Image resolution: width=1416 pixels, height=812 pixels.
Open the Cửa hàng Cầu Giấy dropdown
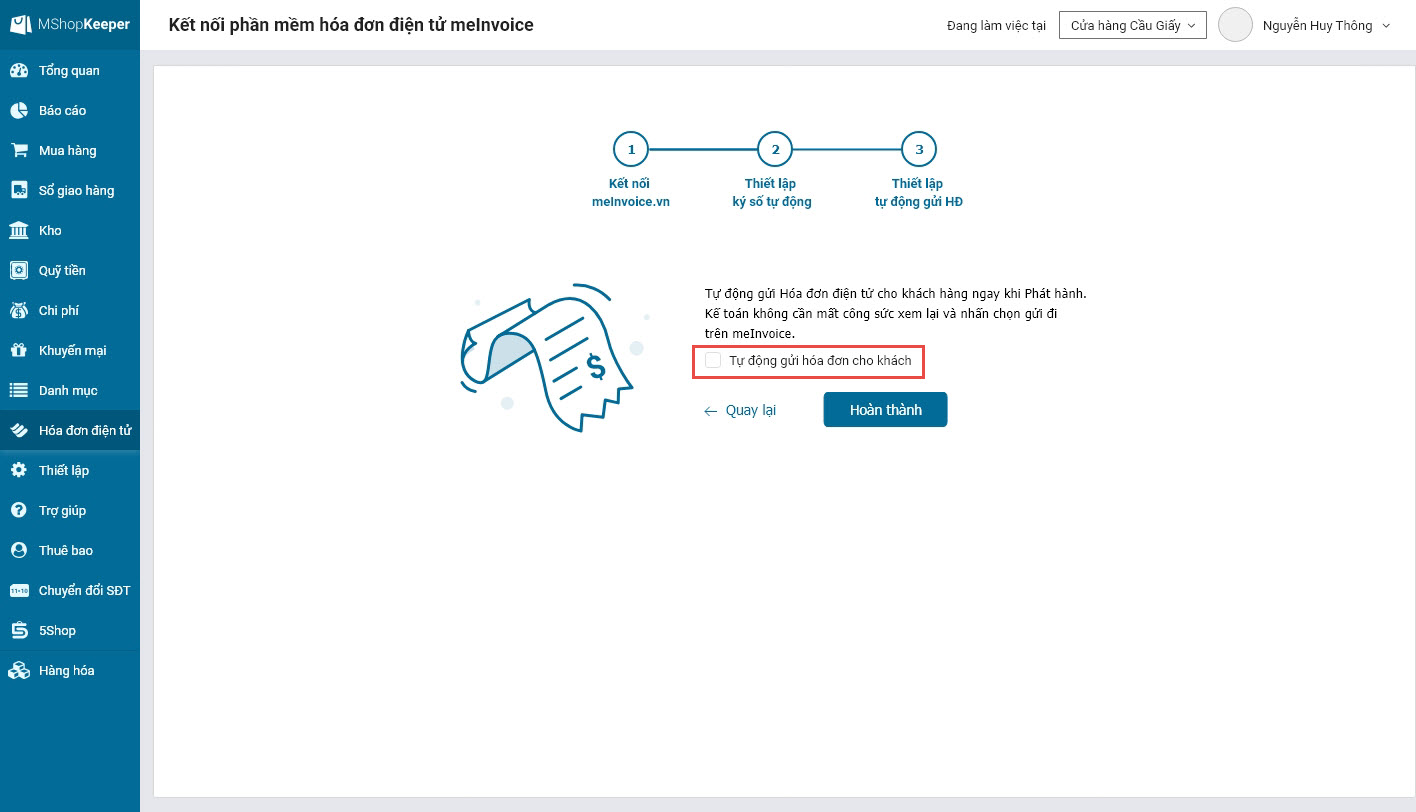point(1133,25)
